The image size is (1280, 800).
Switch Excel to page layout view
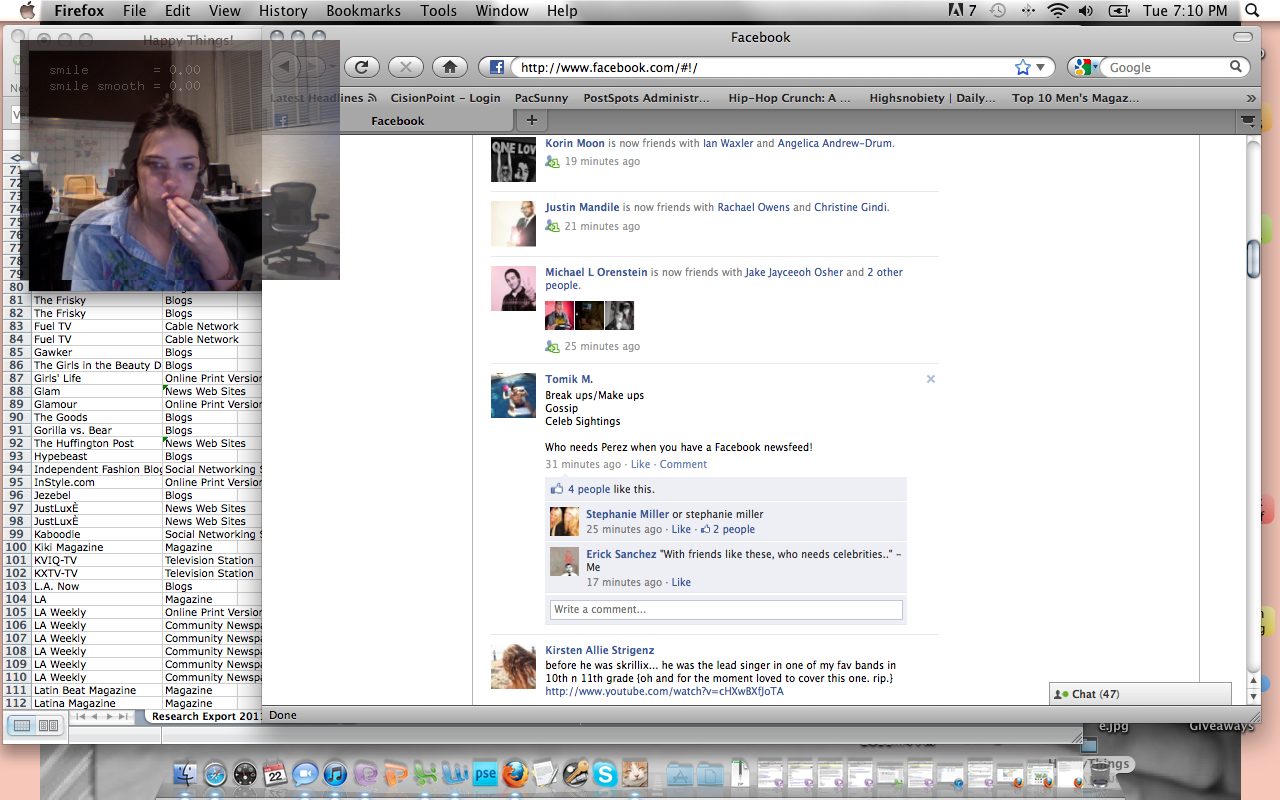[47, 725]
